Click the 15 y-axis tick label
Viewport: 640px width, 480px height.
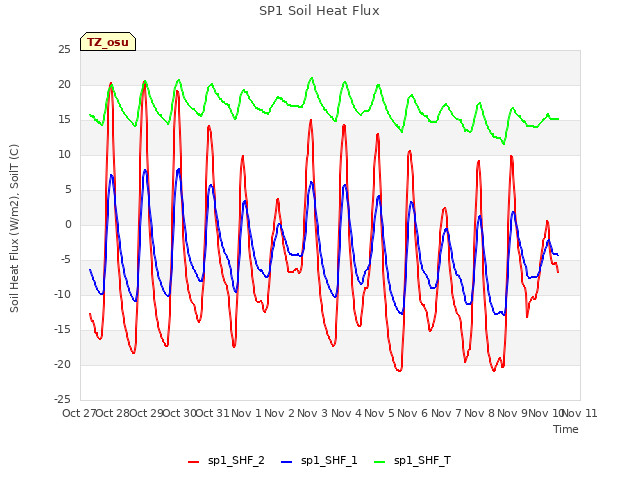[x=64, y=120]
